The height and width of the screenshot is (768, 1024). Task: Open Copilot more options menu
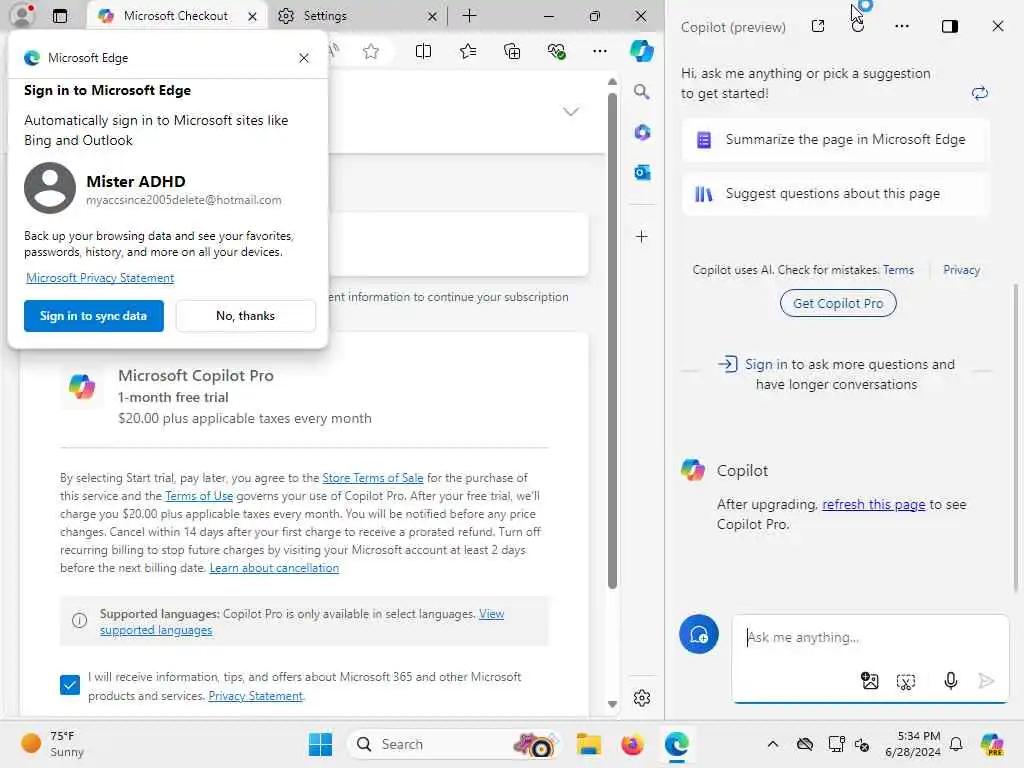click(902, 26)
